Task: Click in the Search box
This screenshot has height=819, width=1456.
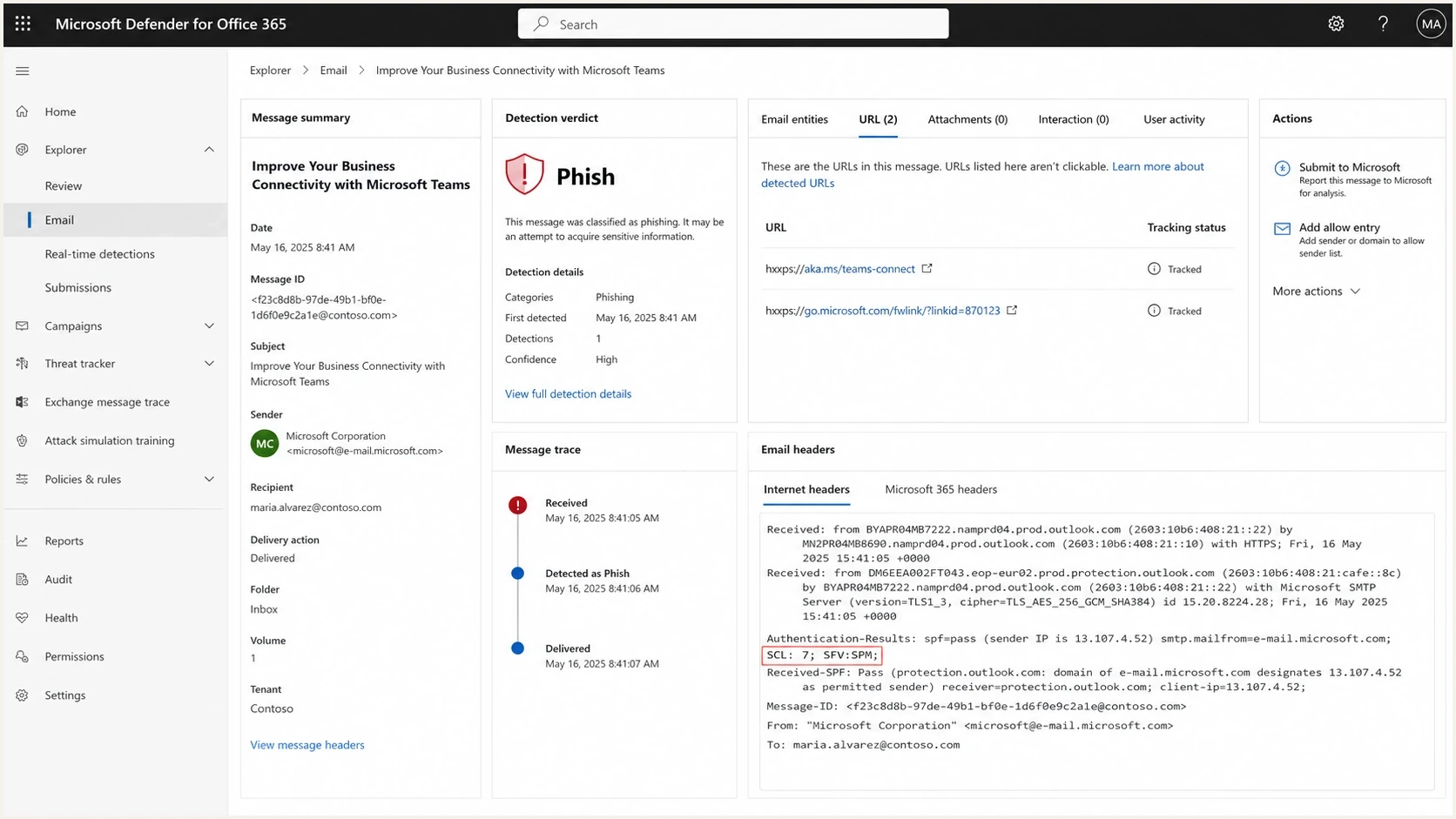Action: tap(733, 23)
